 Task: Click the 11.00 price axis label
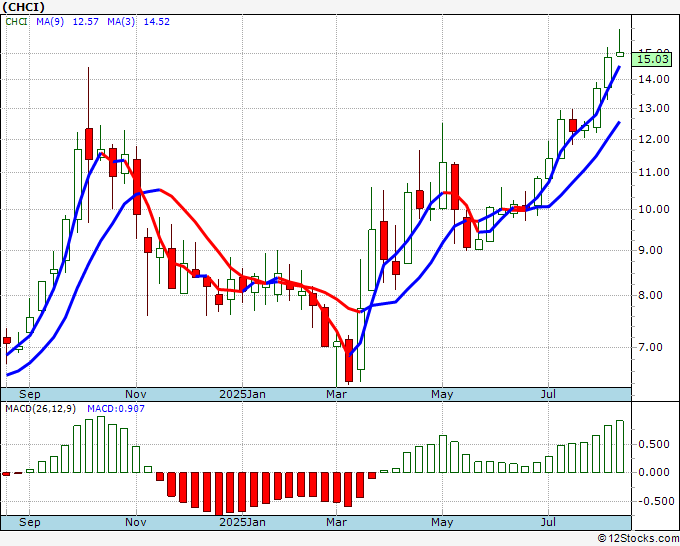(x=654, y=173)
